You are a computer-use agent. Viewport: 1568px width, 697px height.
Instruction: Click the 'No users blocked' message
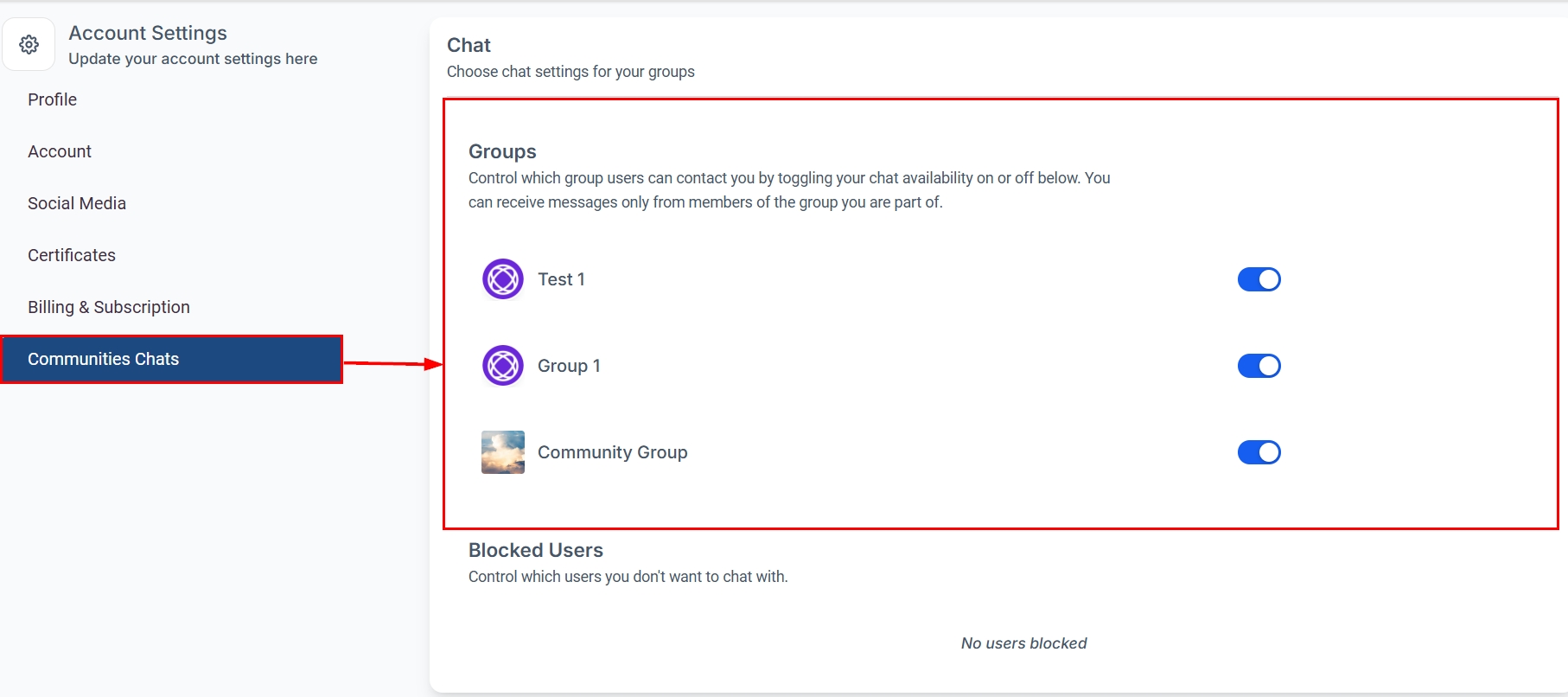coord(1023,643)
